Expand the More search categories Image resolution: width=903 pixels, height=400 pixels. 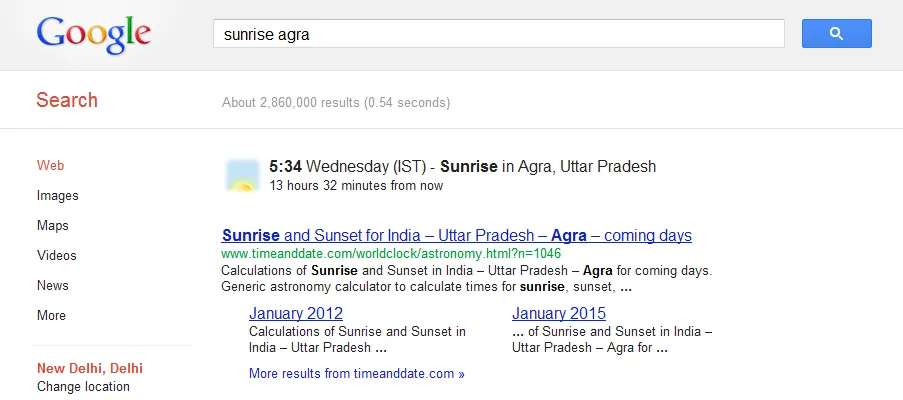51,316
